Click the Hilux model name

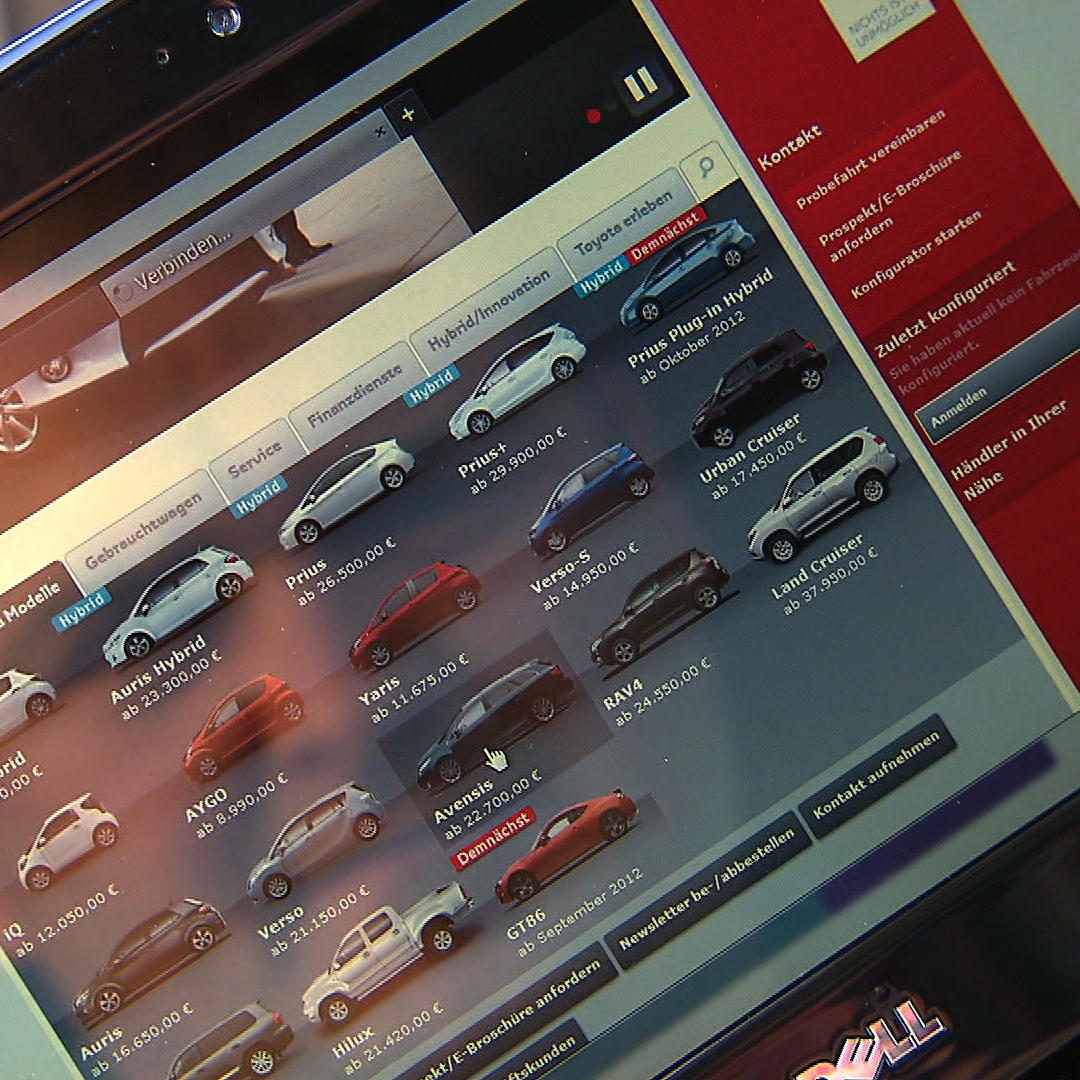point(353,1040)
